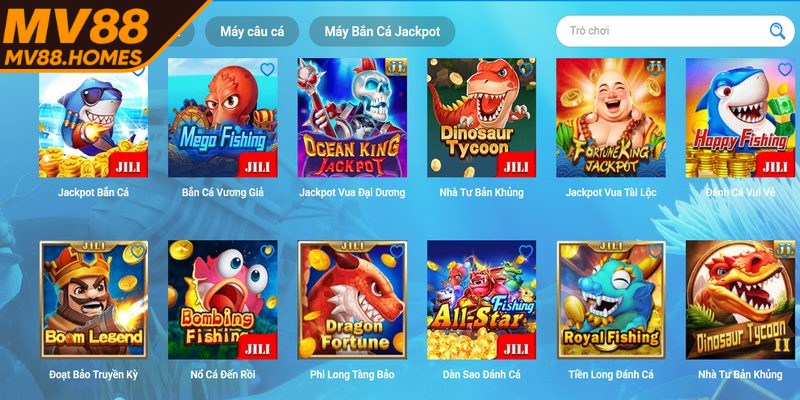Click heart icon on All-Star Fishing
800x400 pixels.
526,251
